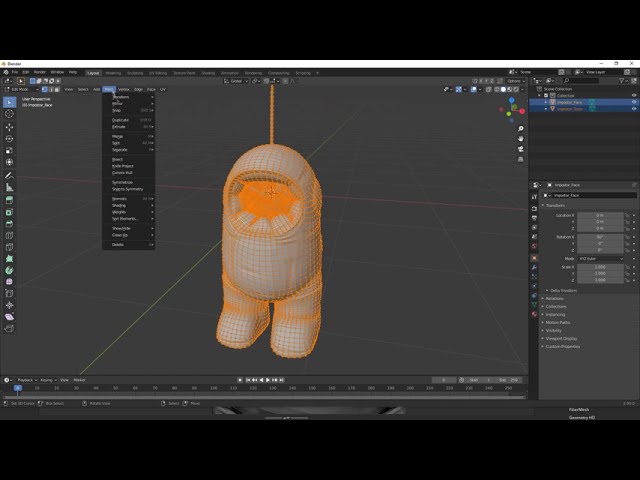Open the Separate submenu in Mesh menu

point(128,150)
